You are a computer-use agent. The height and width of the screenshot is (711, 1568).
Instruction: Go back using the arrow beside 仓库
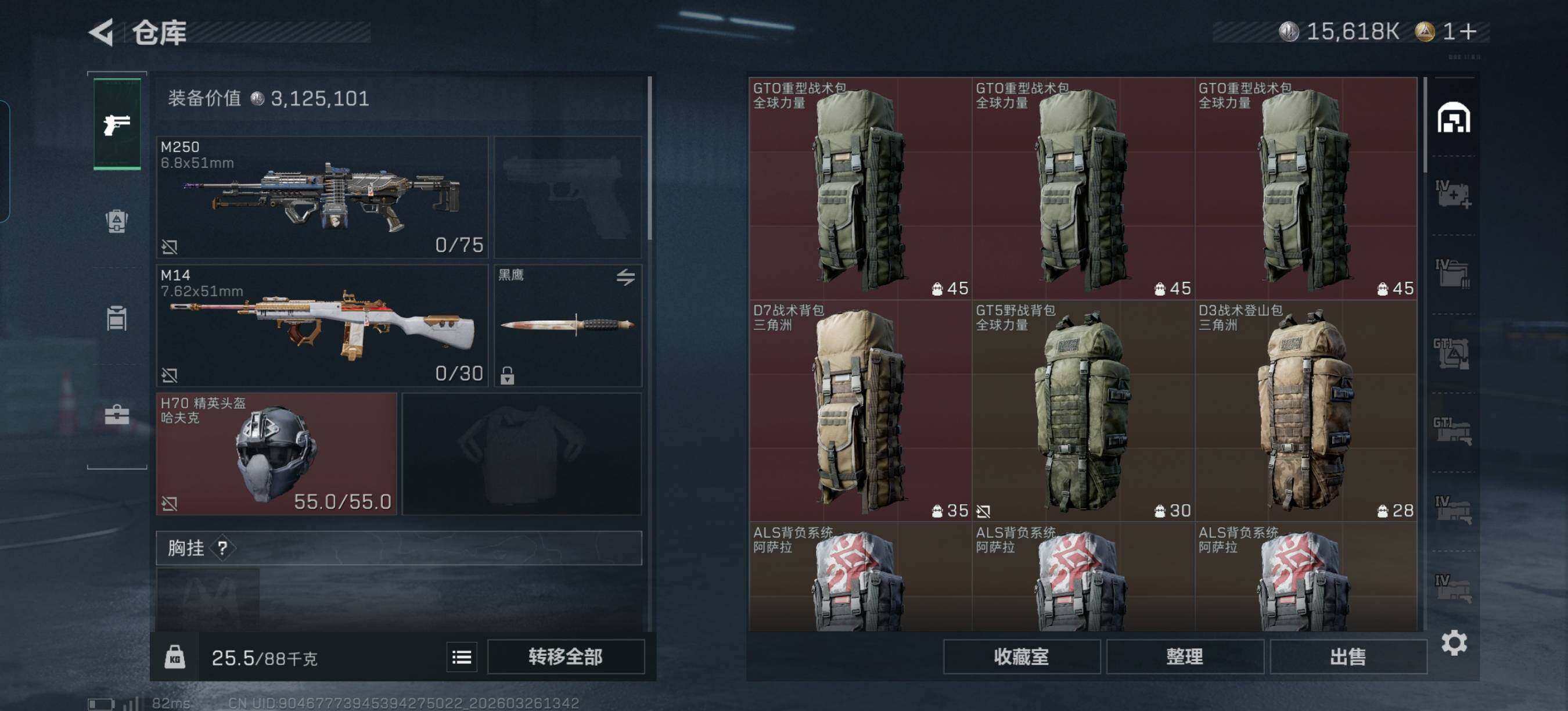pos(101,33)
